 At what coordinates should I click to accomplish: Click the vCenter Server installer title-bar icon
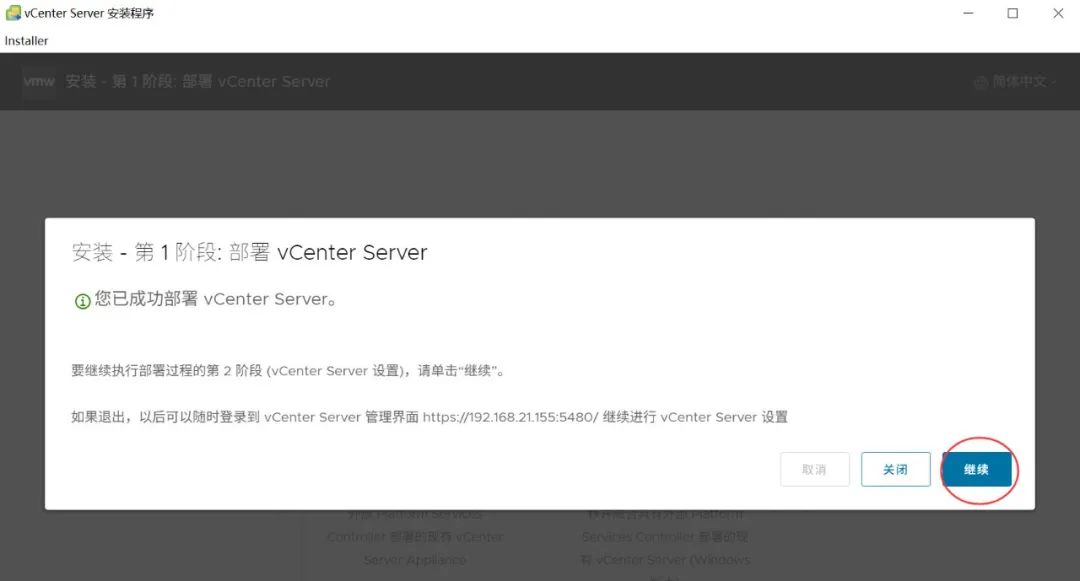pos(12,13)
